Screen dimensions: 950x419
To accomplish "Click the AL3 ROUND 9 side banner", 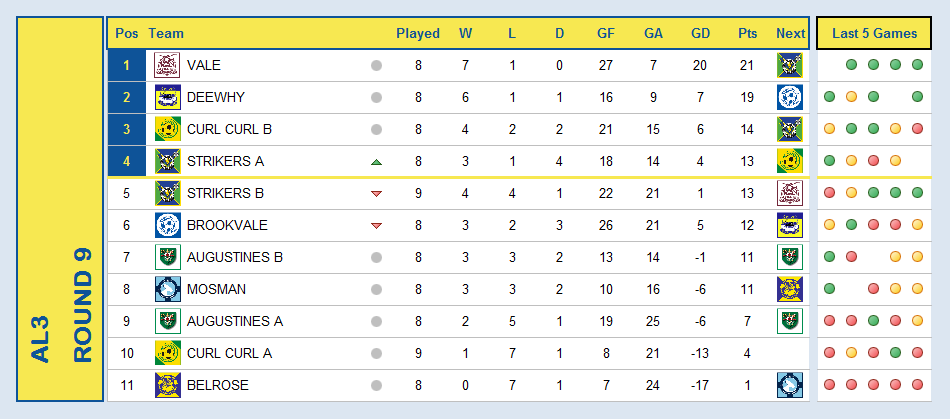I will (x=60, y=209).
